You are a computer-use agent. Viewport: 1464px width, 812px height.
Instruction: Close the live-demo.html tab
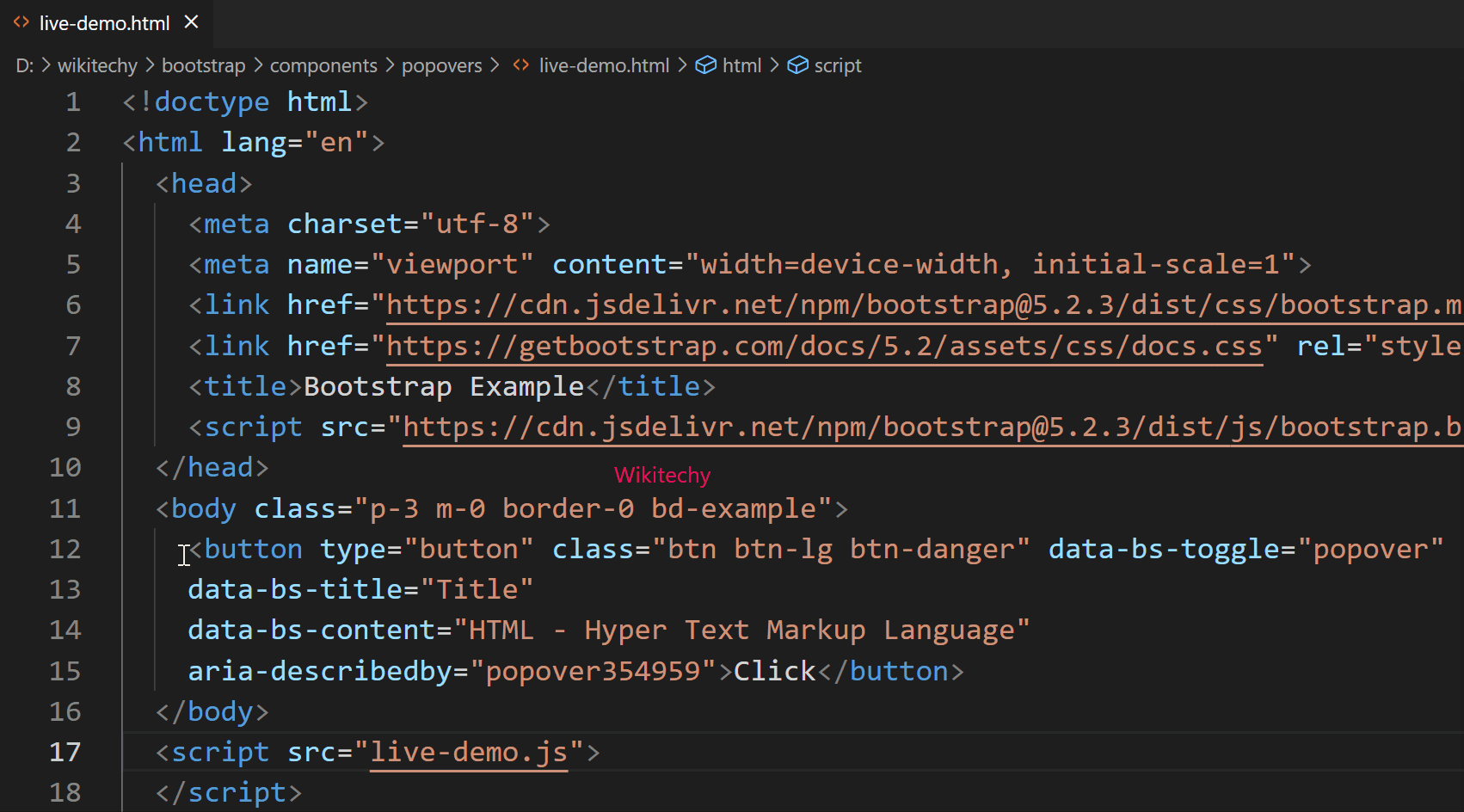pyautogui.click(x=191, y=23)
